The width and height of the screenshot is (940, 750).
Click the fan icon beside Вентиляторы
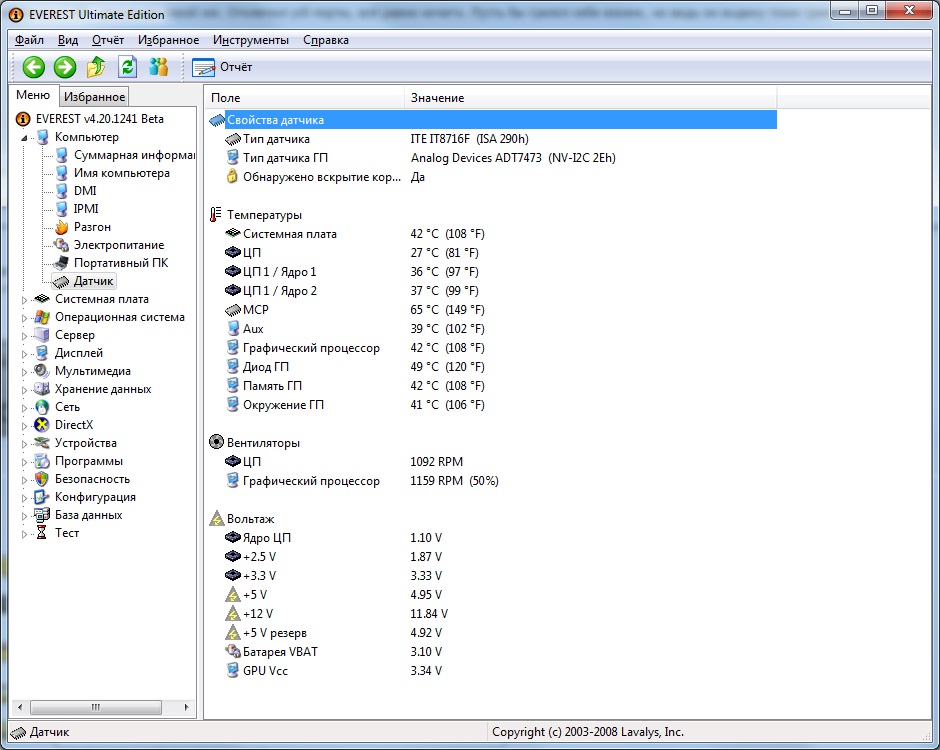[x=216, y=442]
